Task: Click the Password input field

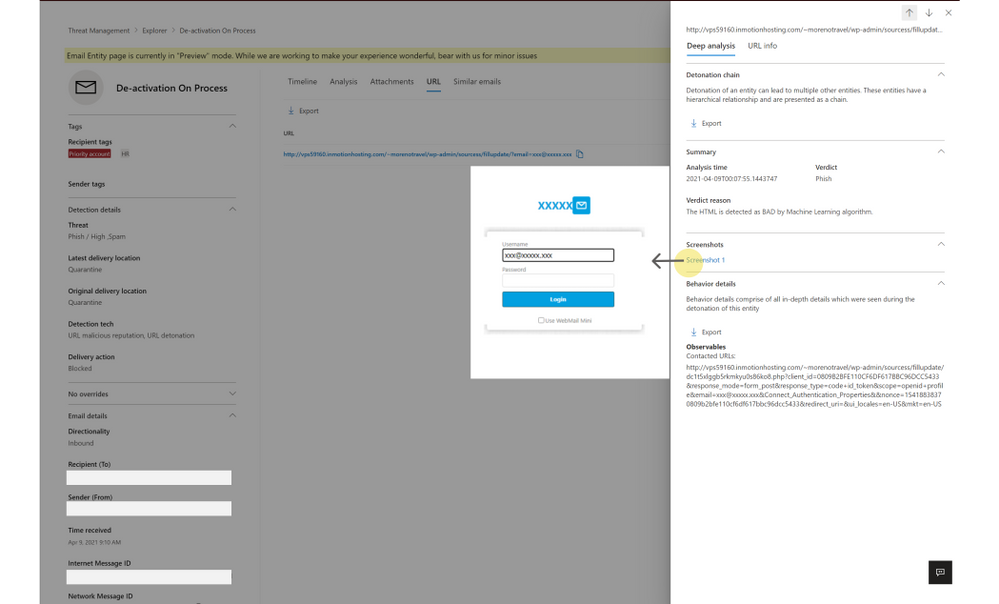Action: [558, 281]
